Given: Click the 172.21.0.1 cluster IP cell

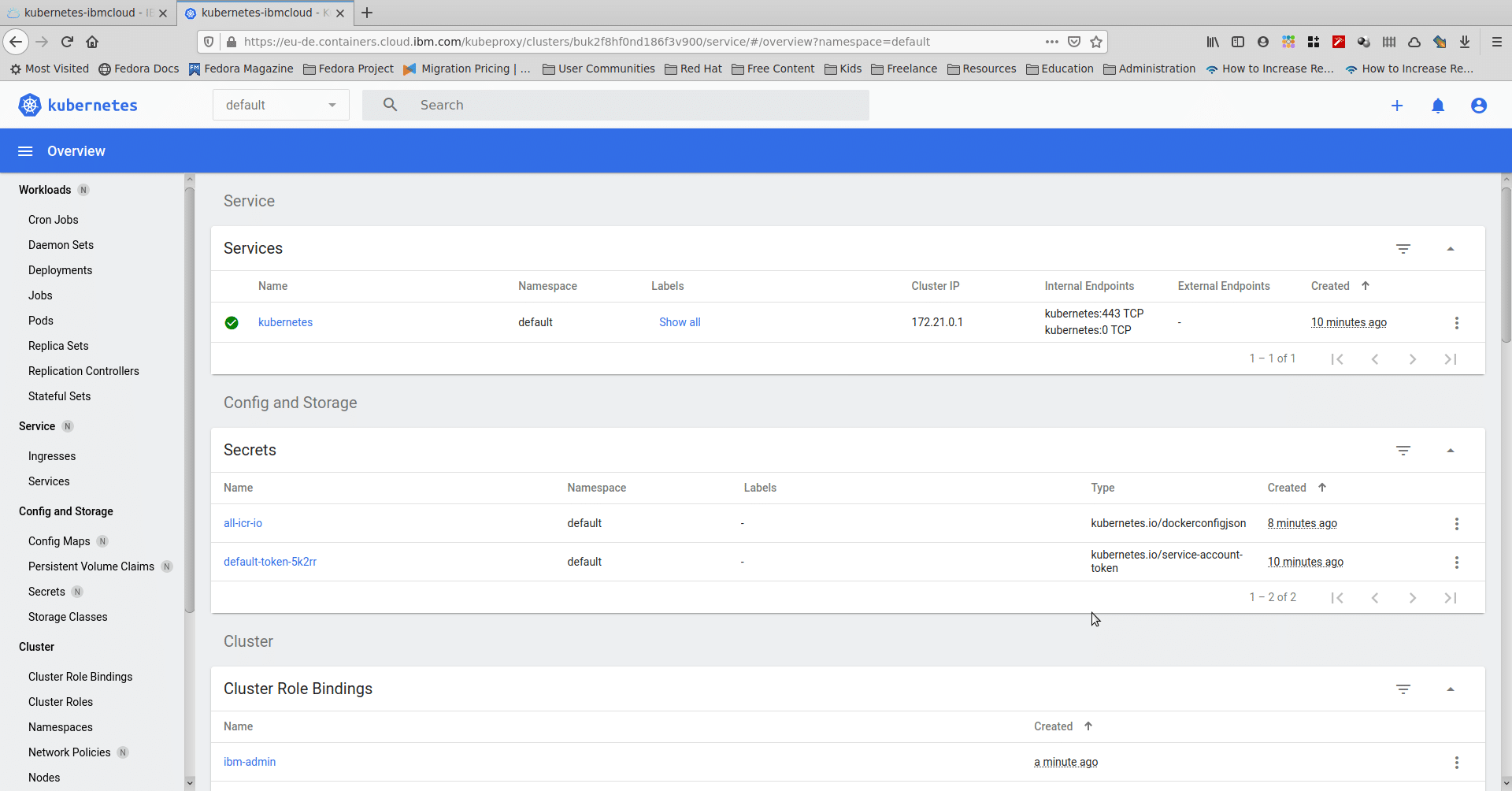Looking at the screenshot, I should (x=937, y=322).
